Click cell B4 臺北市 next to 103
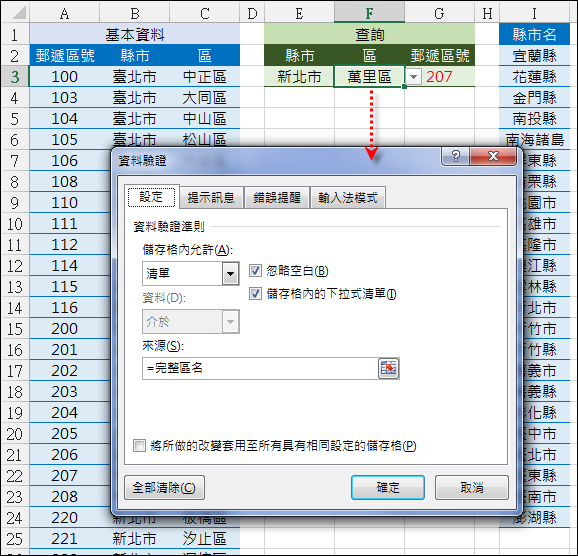578x556 pixels. point(135,98)
